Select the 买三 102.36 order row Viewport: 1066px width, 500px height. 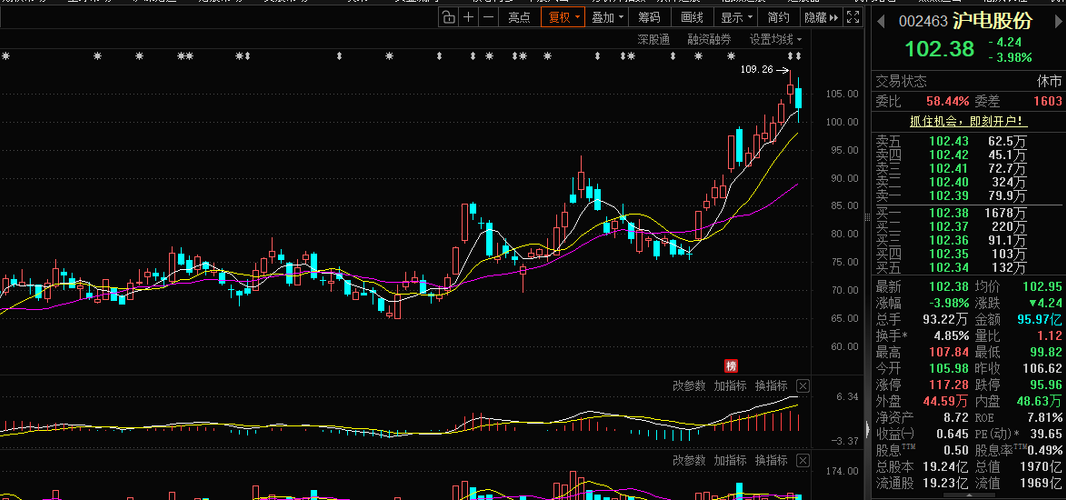click(968, 240)
